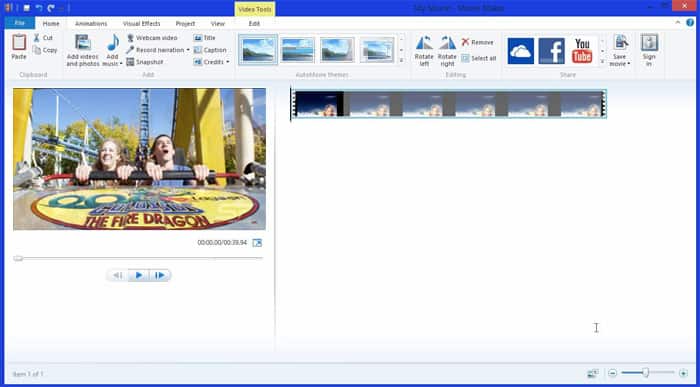Select the fourth AutoMovie theme thumbnail
The image size is (700, 387).
click(377, 50)
